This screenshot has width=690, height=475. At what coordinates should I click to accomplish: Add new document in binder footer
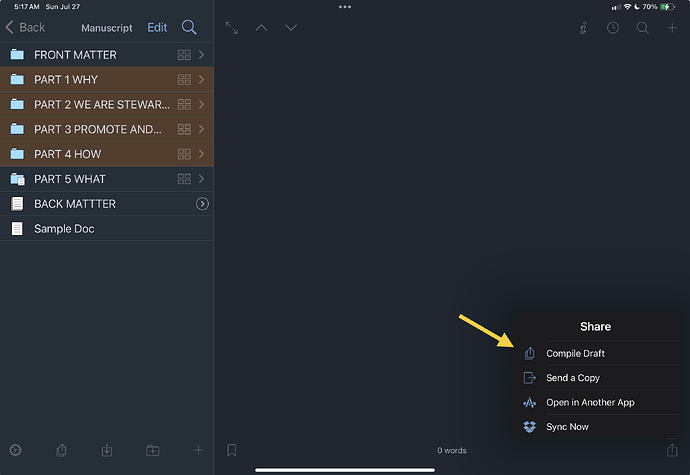coord(198,450)
